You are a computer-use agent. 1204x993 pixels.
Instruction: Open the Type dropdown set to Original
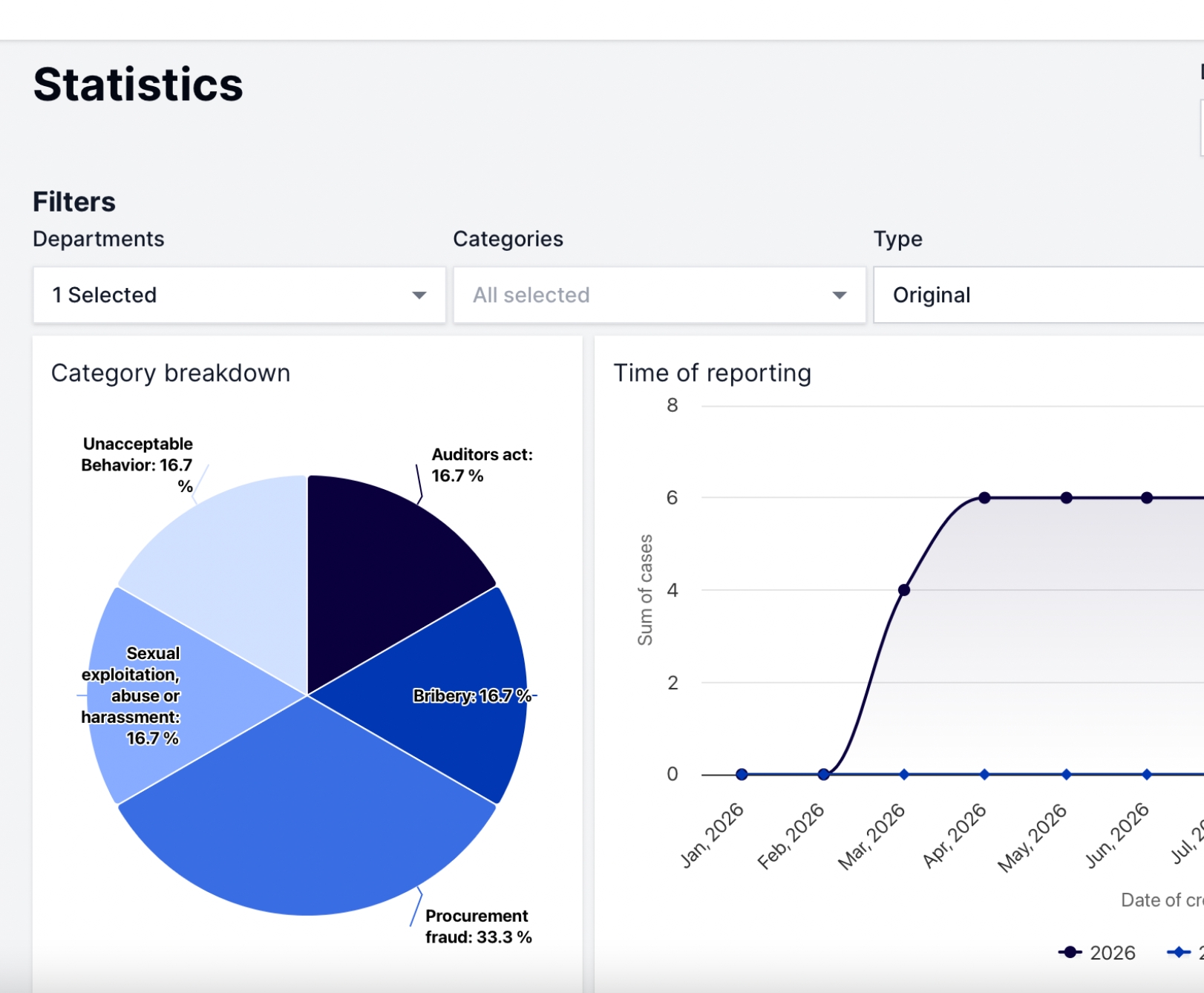[x=1038, y=295]
